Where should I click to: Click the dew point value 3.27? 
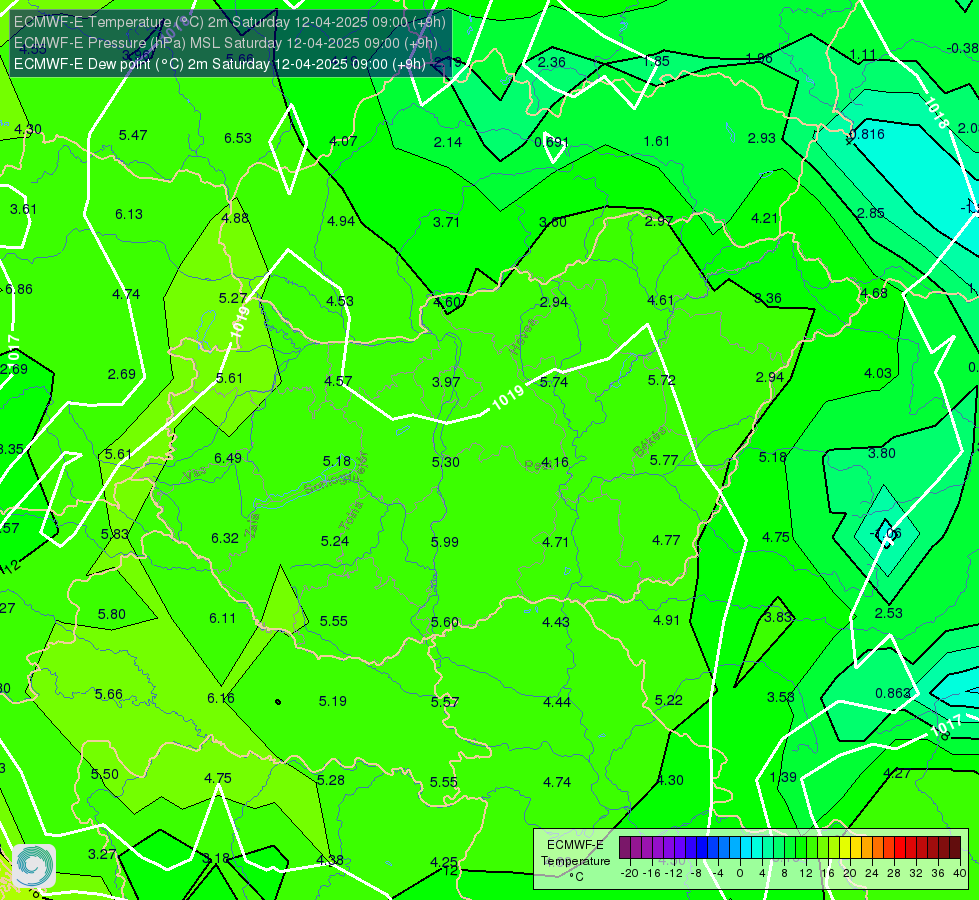[x=102, y=854]
